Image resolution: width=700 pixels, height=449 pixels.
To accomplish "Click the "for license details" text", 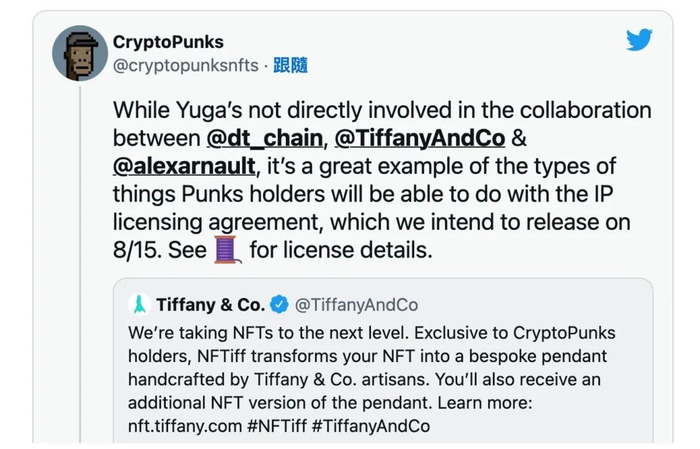I will (341, 249).
